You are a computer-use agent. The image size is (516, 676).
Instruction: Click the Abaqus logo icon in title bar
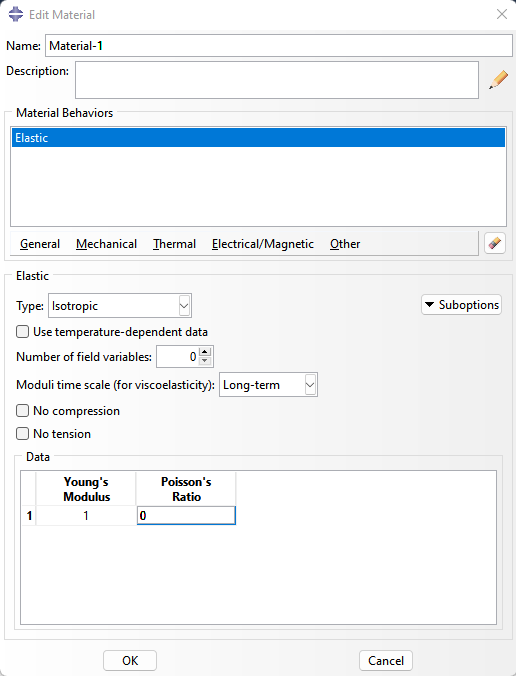click(16, 14)
